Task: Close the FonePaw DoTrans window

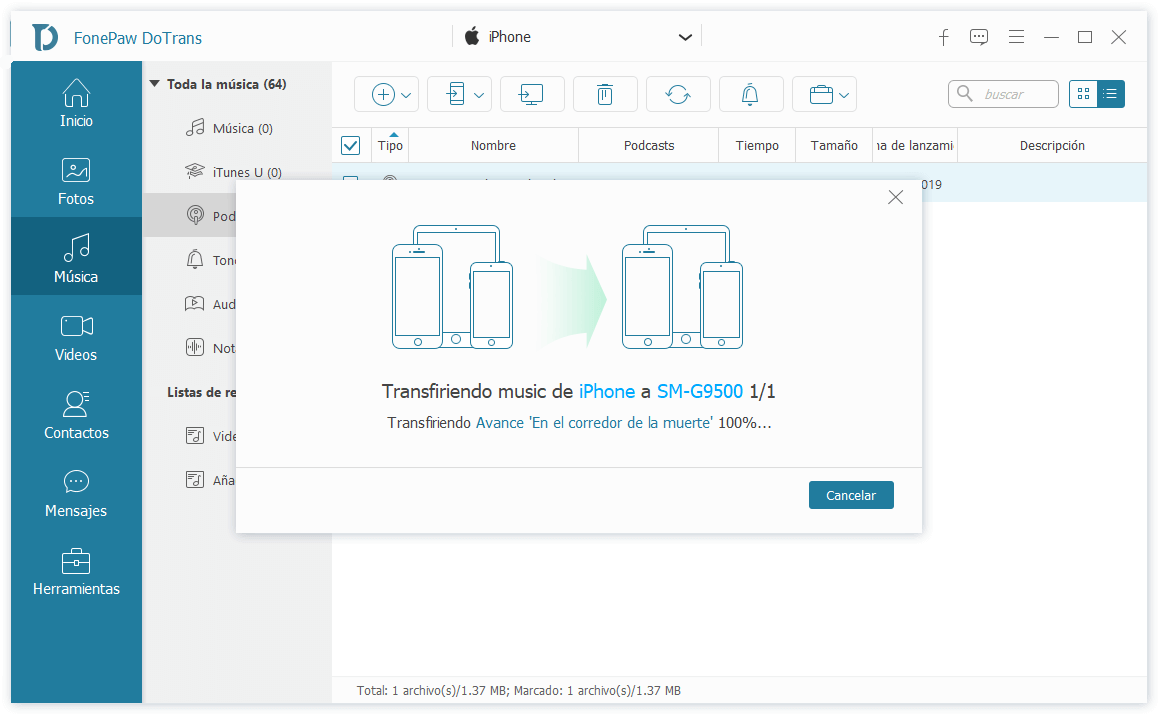Action: click(1119, 37)
